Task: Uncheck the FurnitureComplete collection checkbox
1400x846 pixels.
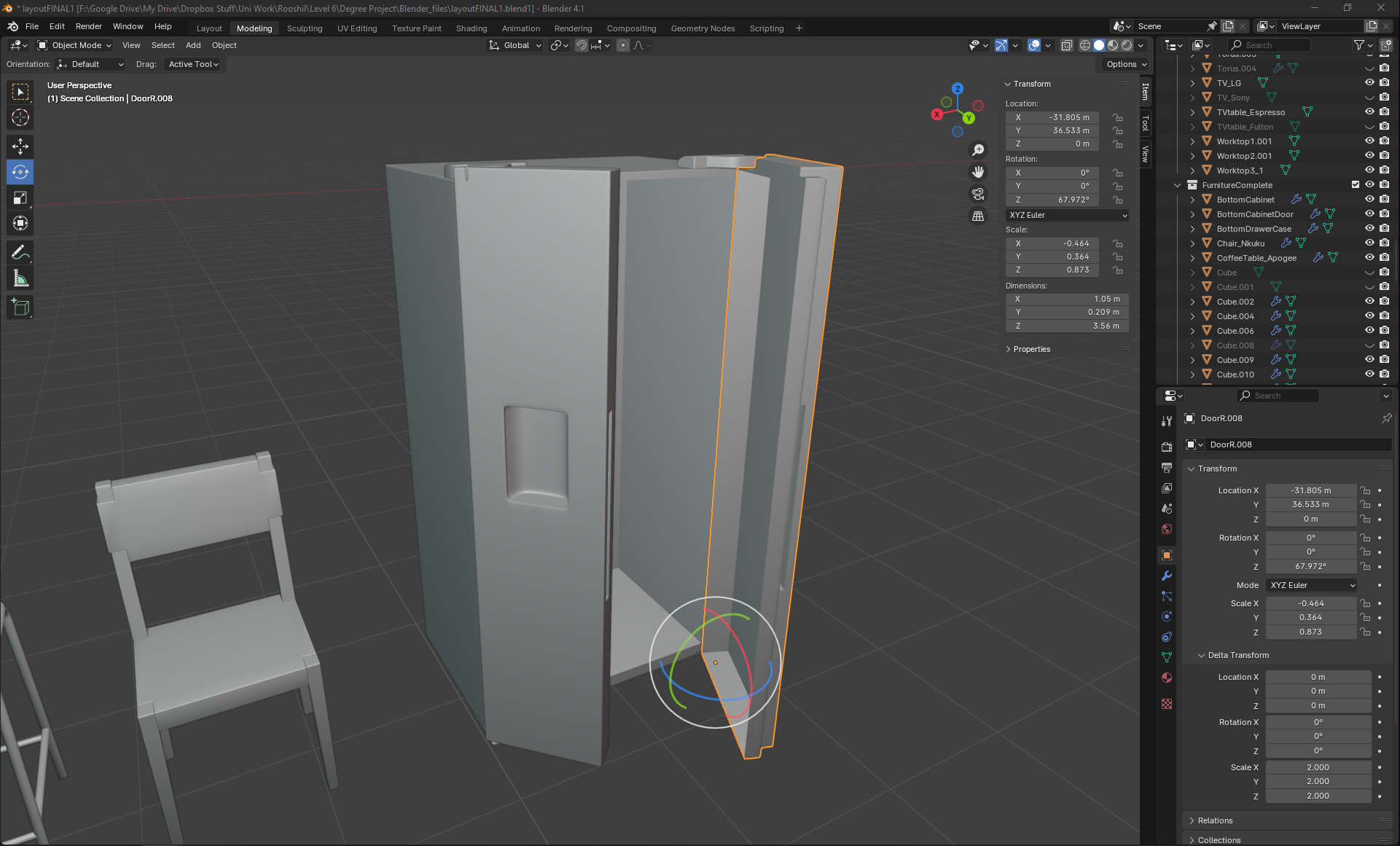Action: (x=1356, y=185)
